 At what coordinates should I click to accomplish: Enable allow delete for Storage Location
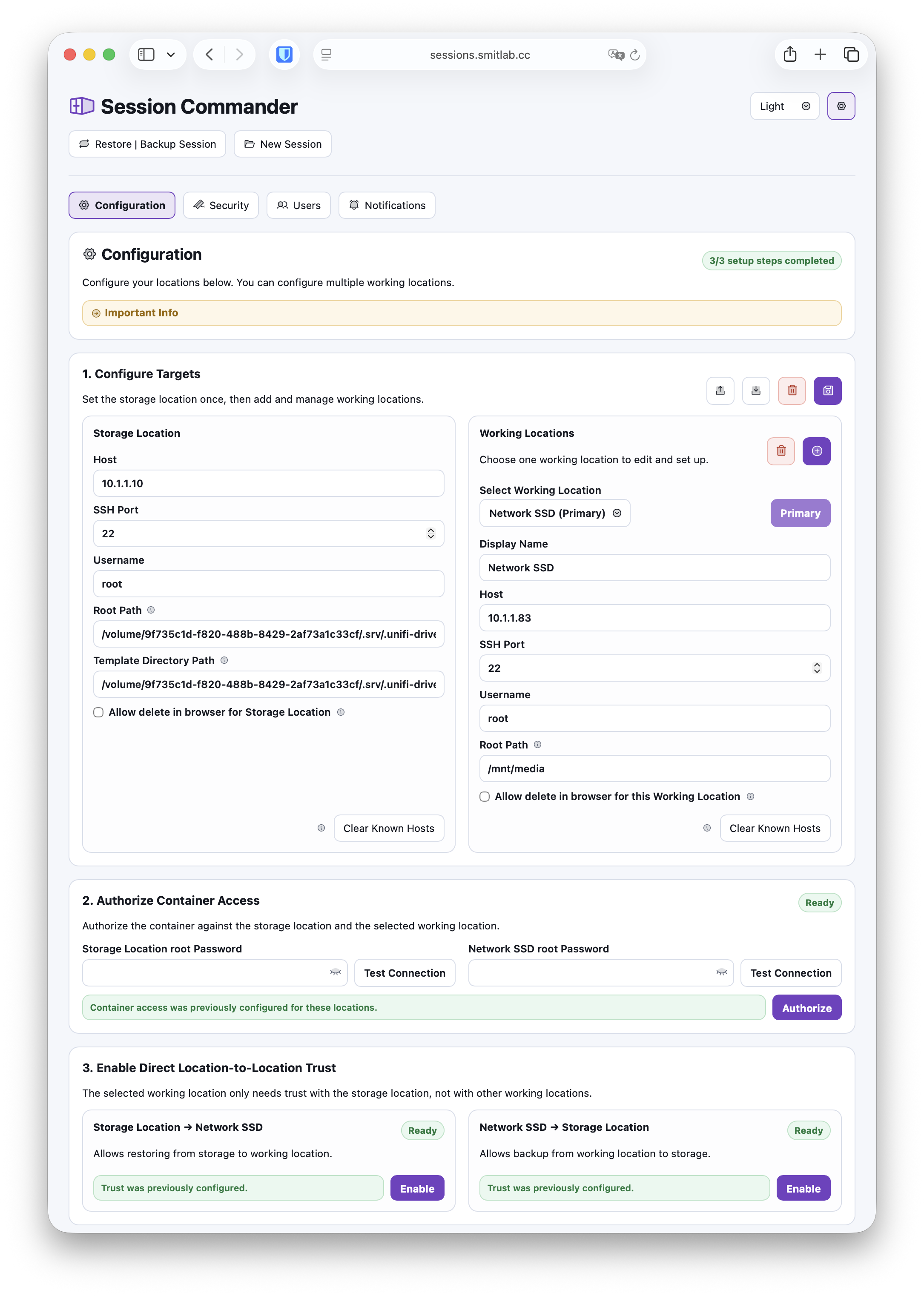[x=98, y=712]
